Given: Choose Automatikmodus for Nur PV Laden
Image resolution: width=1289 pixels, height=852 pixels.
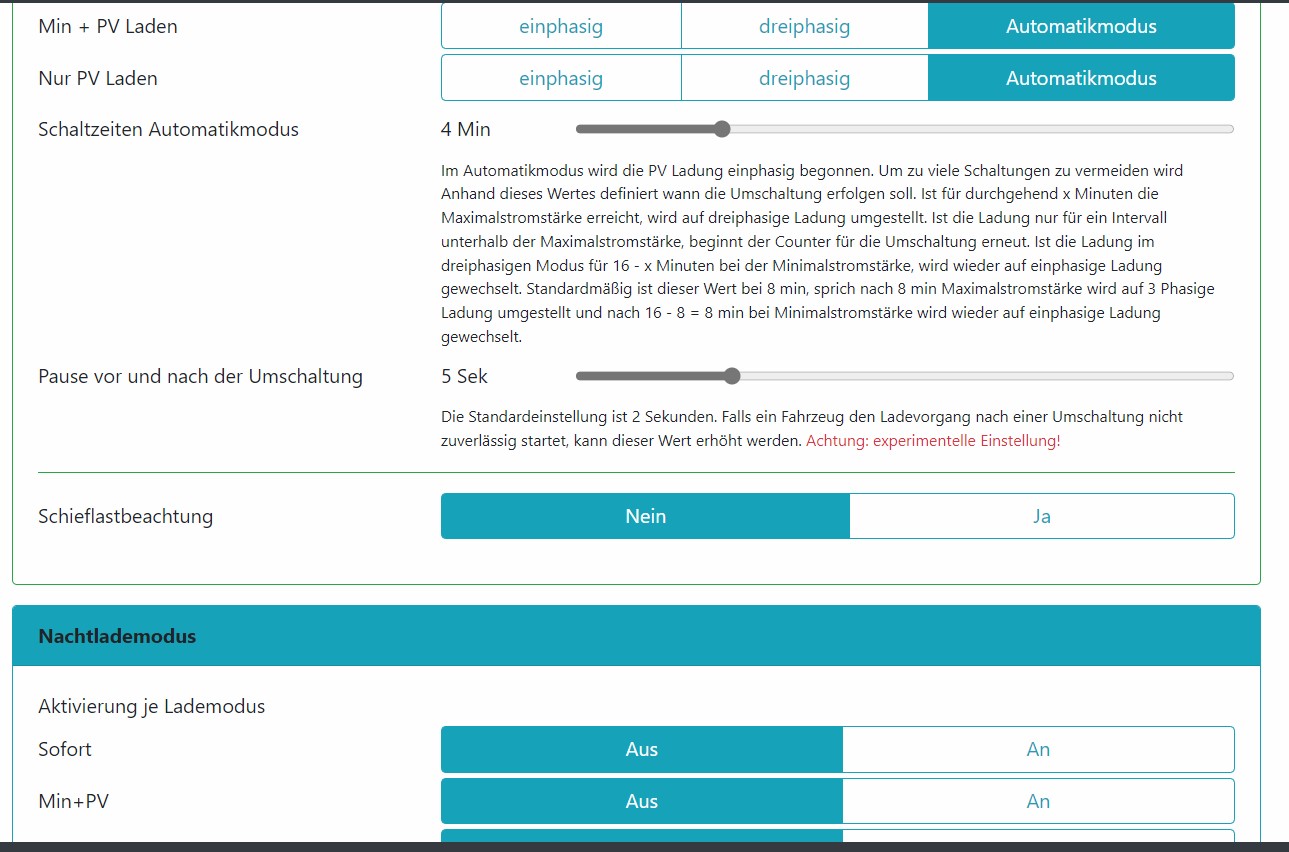Looking at the screenshot, I should 1081,78.
